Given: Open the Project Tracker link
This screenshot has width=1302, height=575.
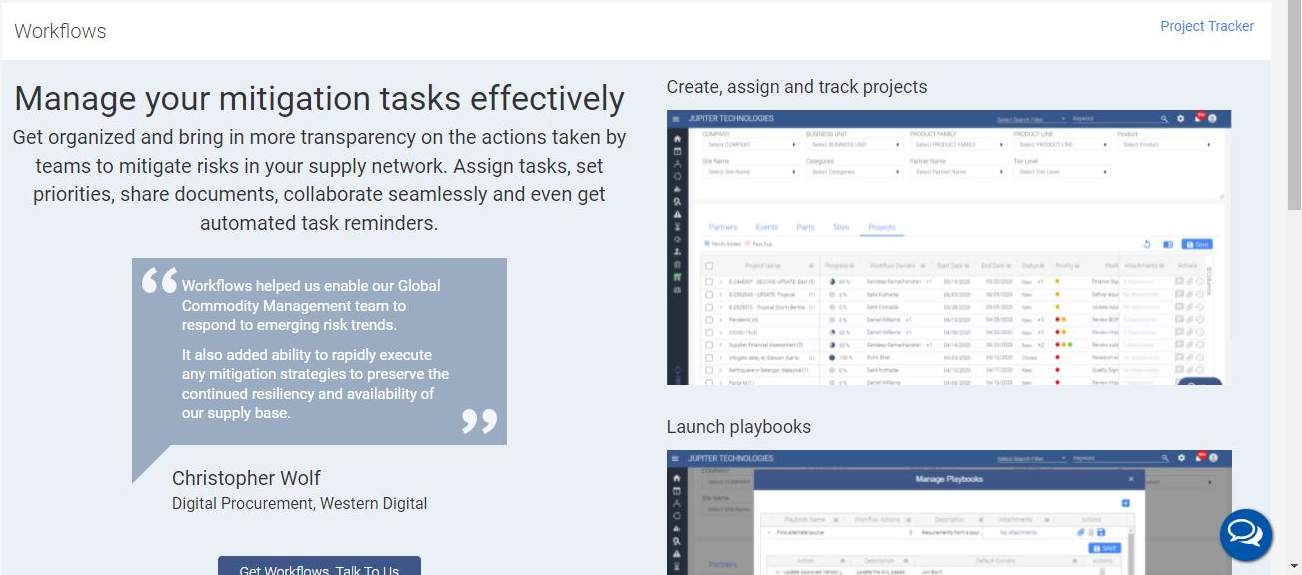Looking at the screenshot, I should coord(1206,26).
